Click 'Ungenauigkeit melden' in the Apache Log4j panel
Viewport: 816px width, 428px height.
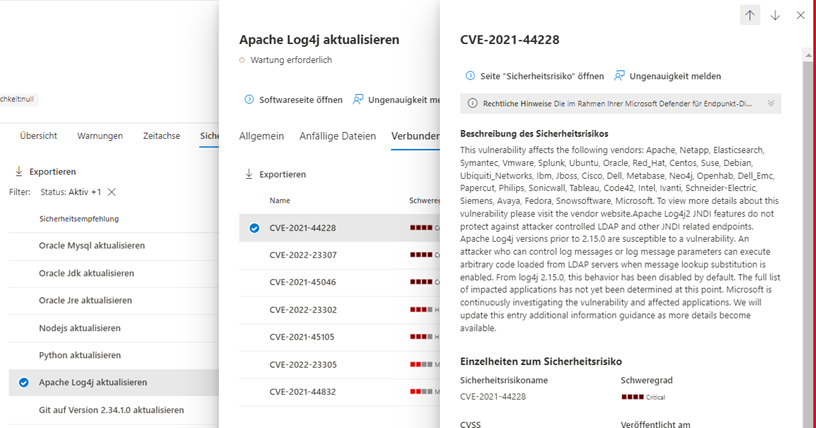coord(397,99)
